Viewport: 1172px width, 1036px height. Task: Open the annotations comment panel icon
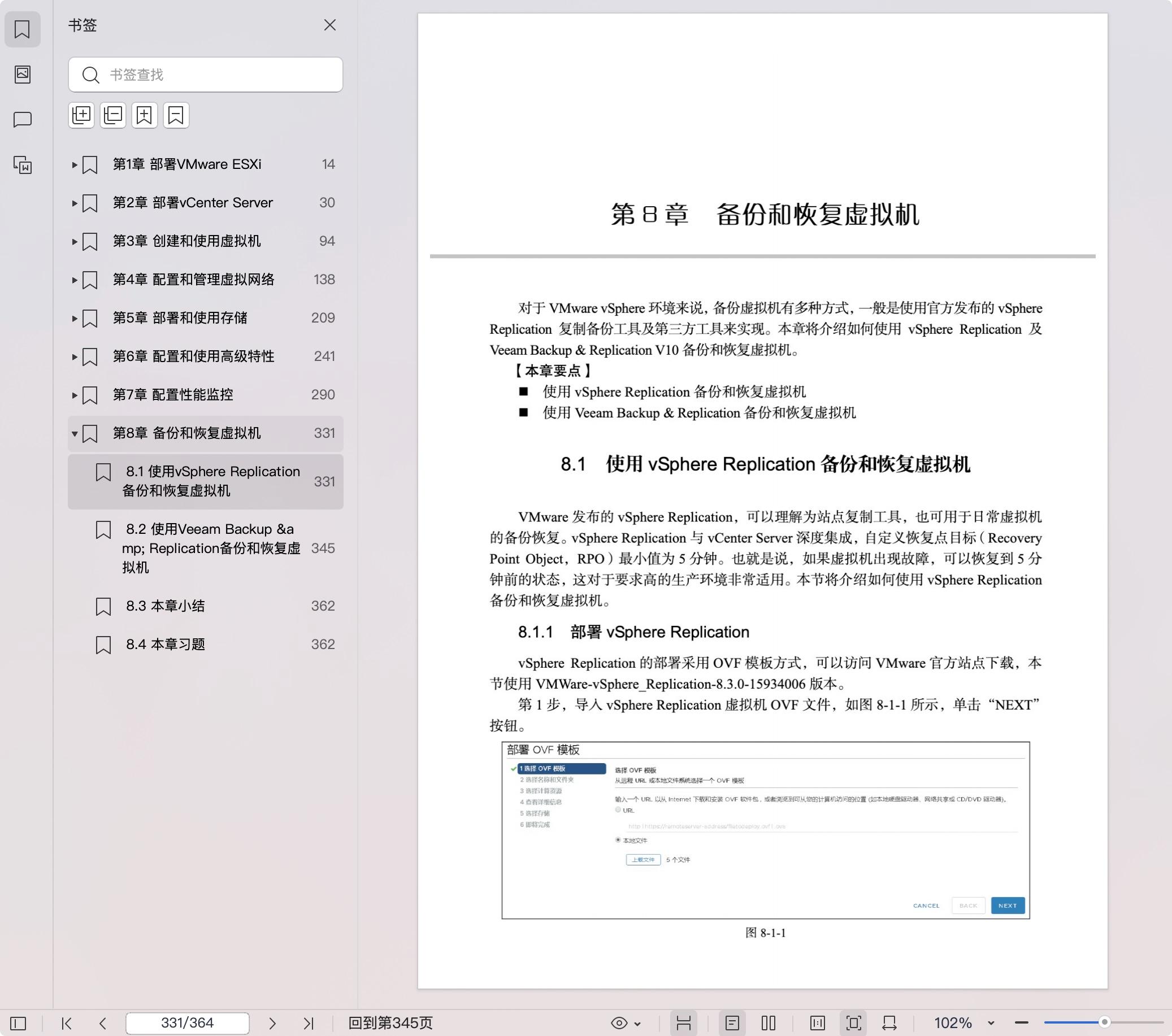click(x=23, y=119)
